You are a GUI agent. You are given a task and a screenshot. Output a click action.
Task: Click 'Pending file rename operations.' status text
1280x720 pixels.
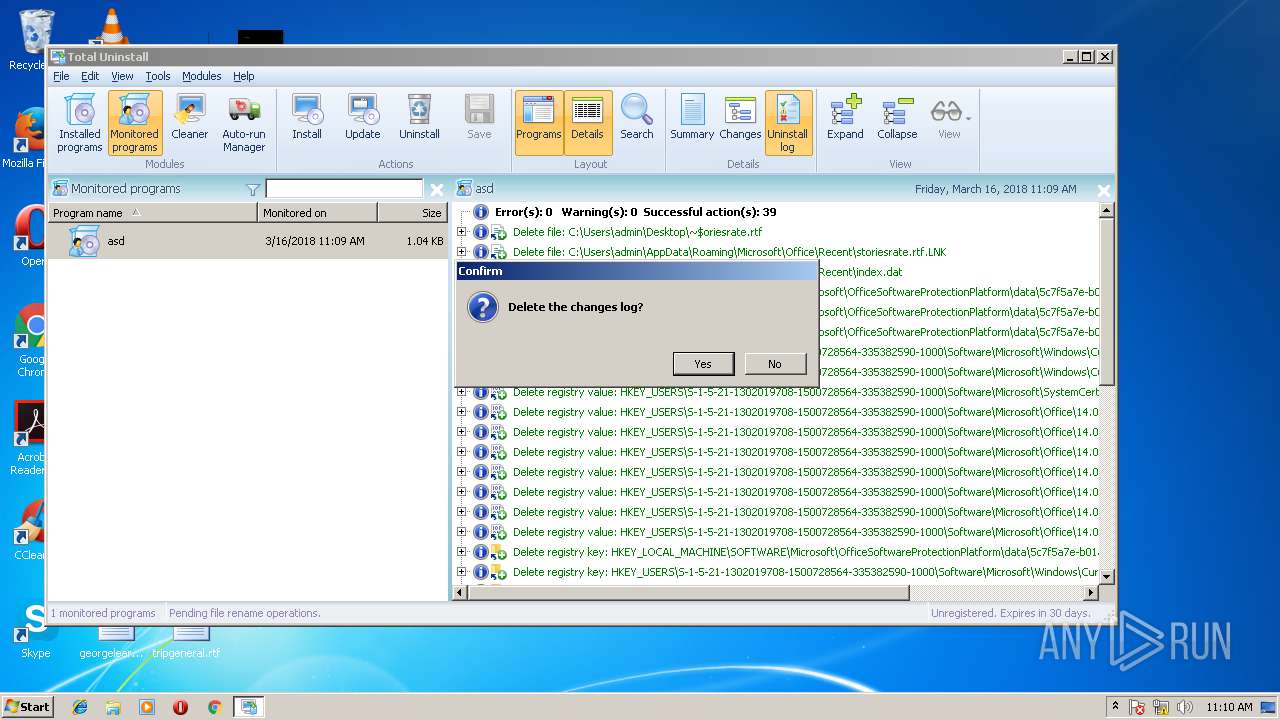coord(245,613)
